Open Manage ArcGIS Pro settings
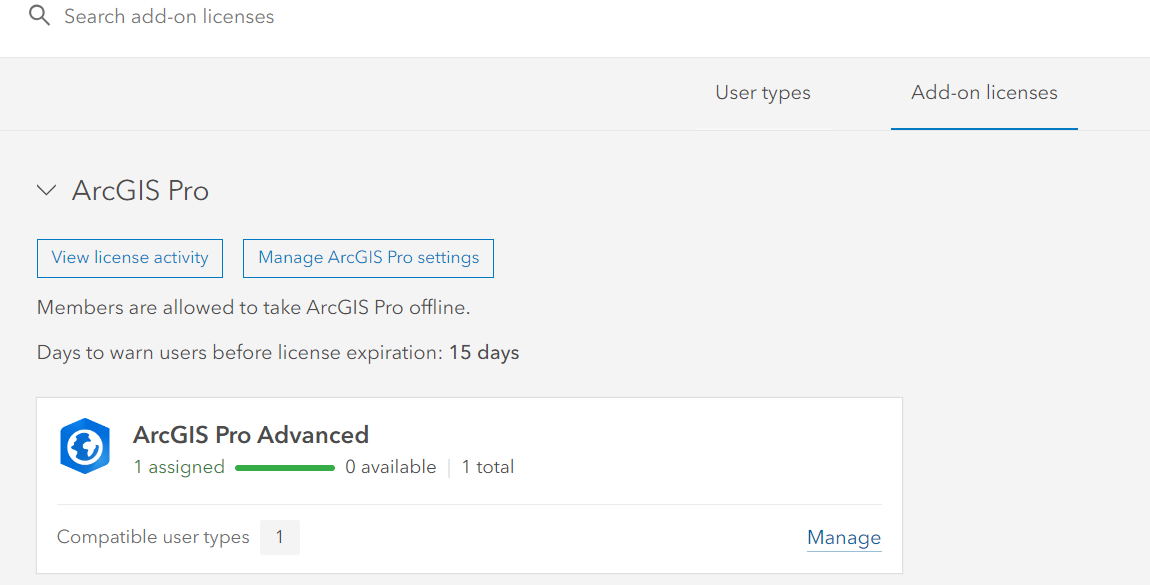 (x=368, y=257)
